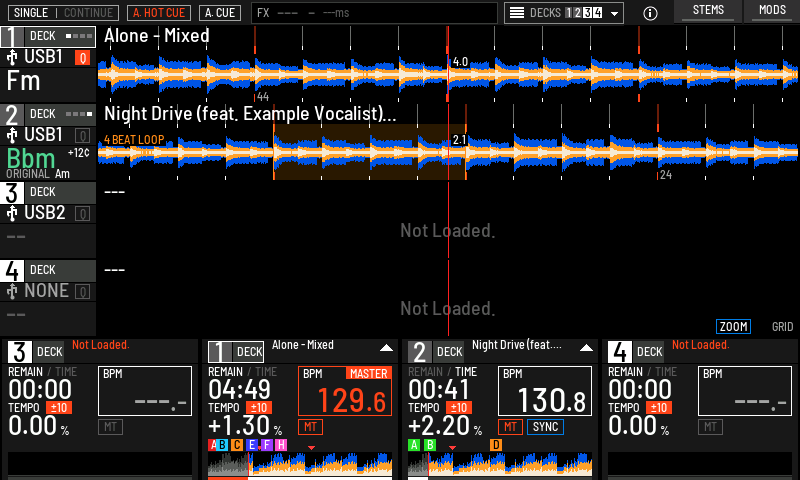Image resolution: width=800 pixels, height=480 pixels.
Task: Click the 0 box beside NONE on deck 4
Action: pyautogui.click(x=83, y=292)
